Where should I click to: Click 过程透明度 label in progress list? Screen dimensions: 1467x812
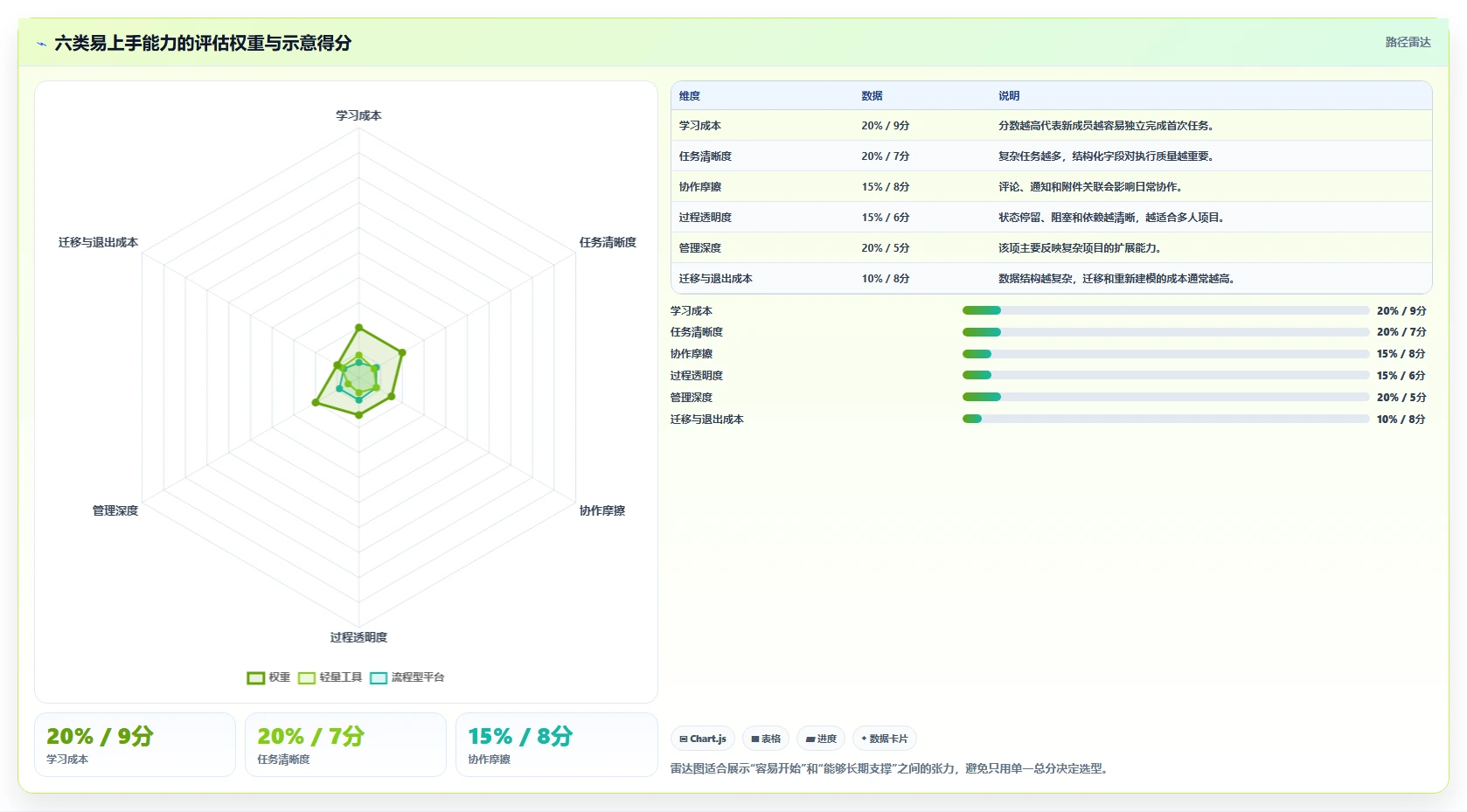[697, 376]
